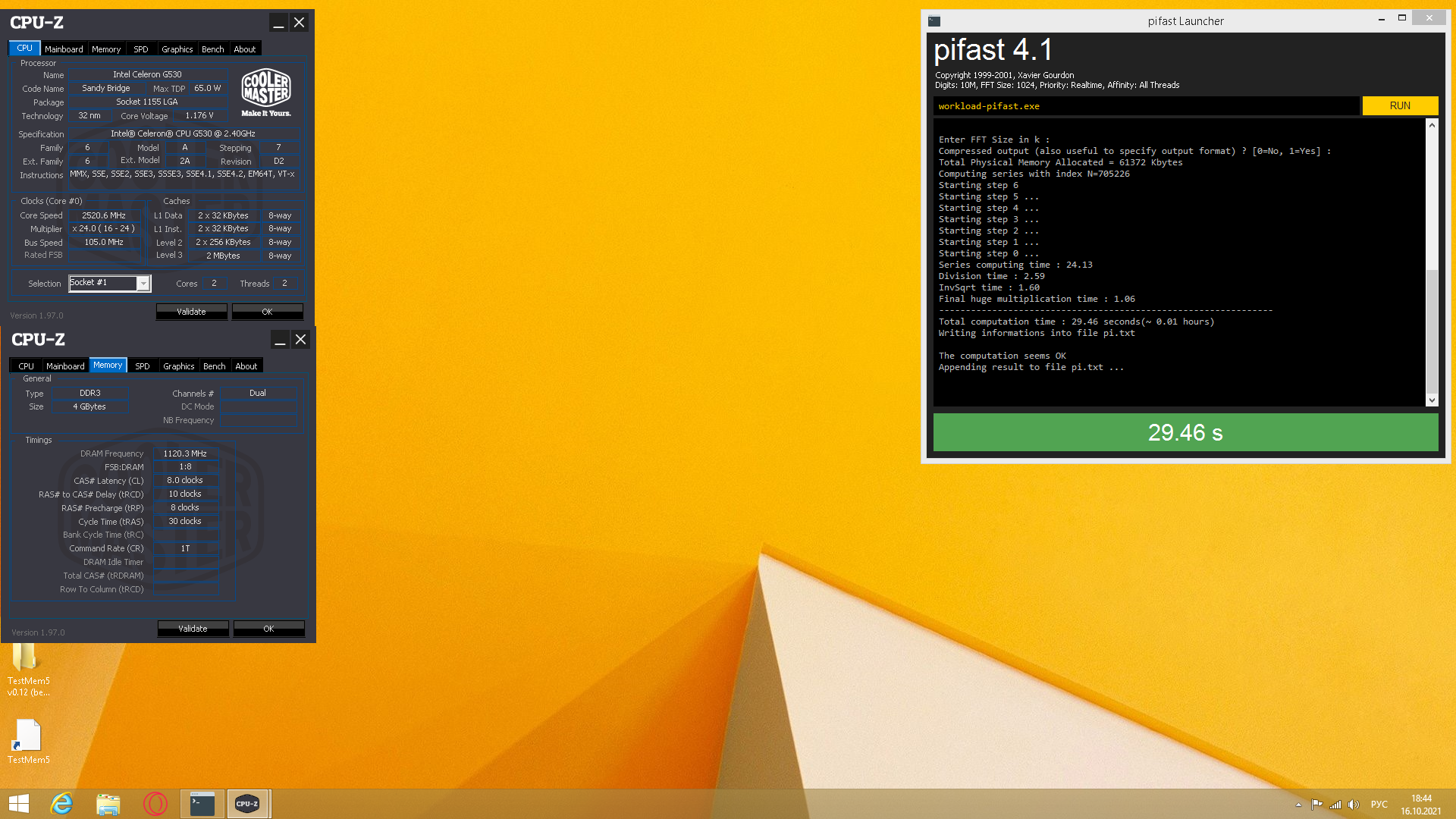Click the Channels # Dual value

pyautogui.click(x=258, y=393)
